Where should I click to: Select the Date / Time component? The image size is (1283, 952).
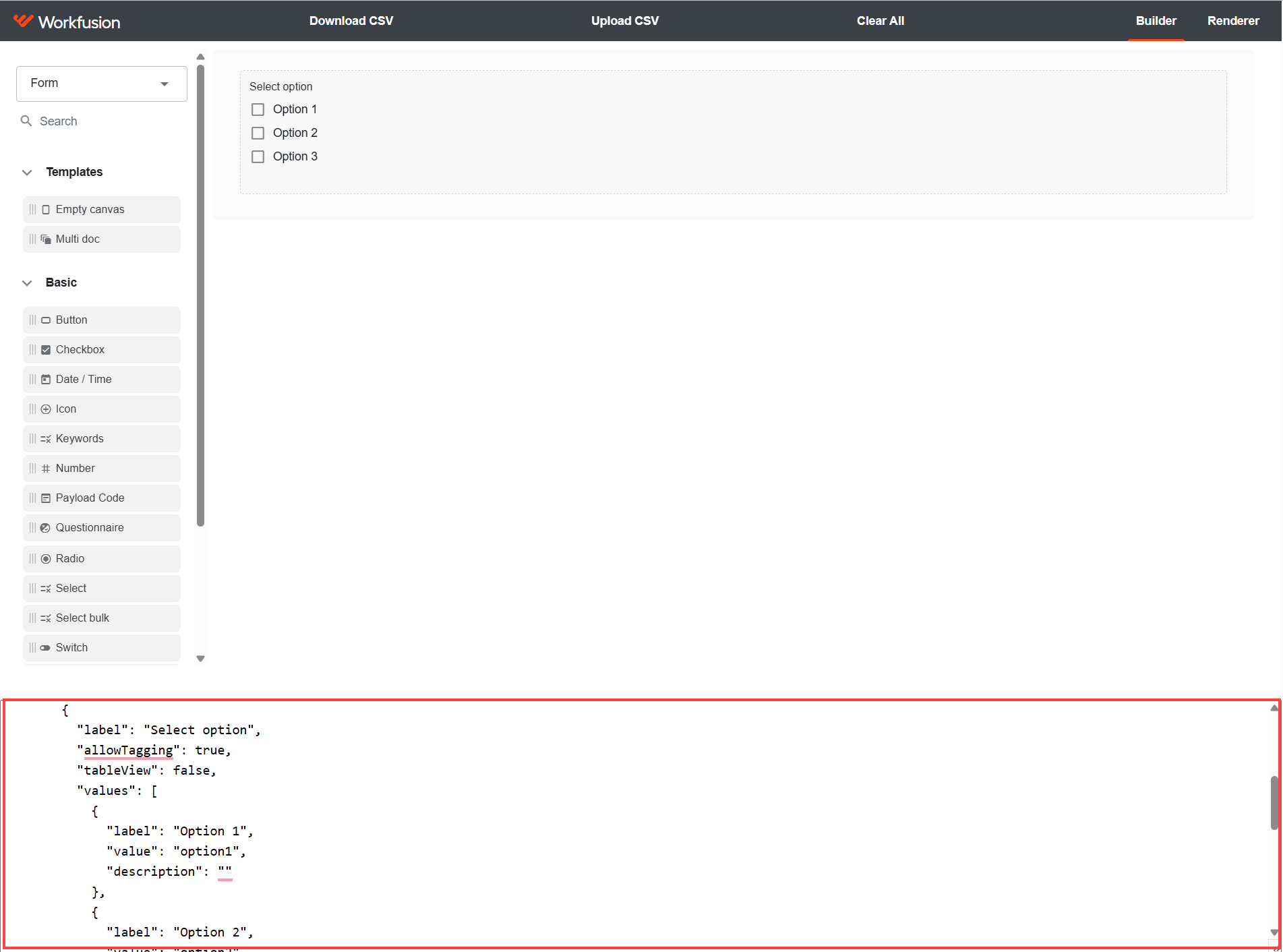[x=102, y=380]
